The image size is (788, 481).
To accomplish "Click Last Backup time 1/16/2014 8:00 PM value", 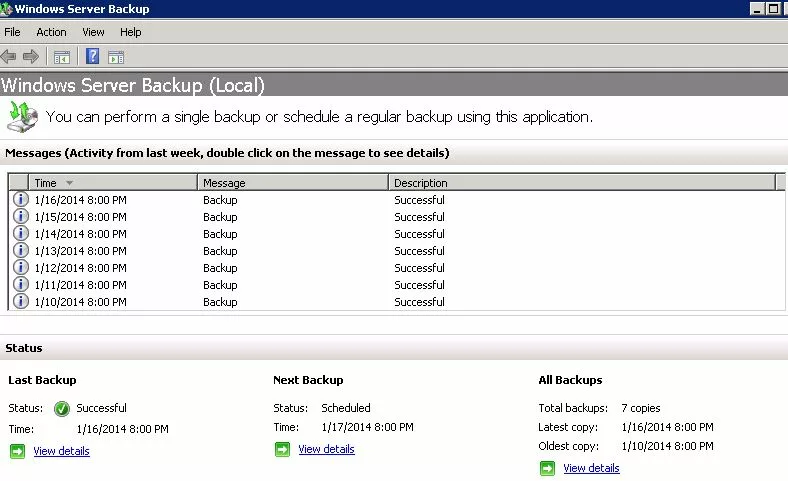I will coord(123,429).
